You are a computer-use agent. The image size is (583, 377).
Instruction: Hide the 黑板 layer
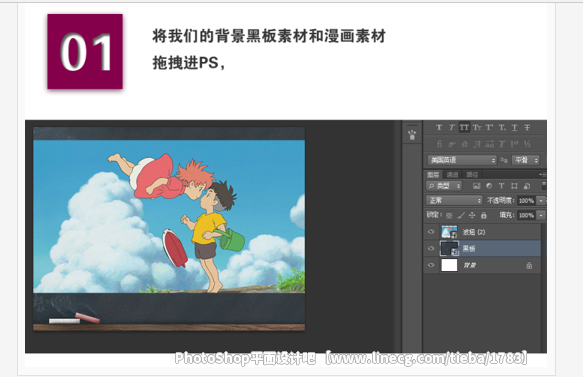431,248
